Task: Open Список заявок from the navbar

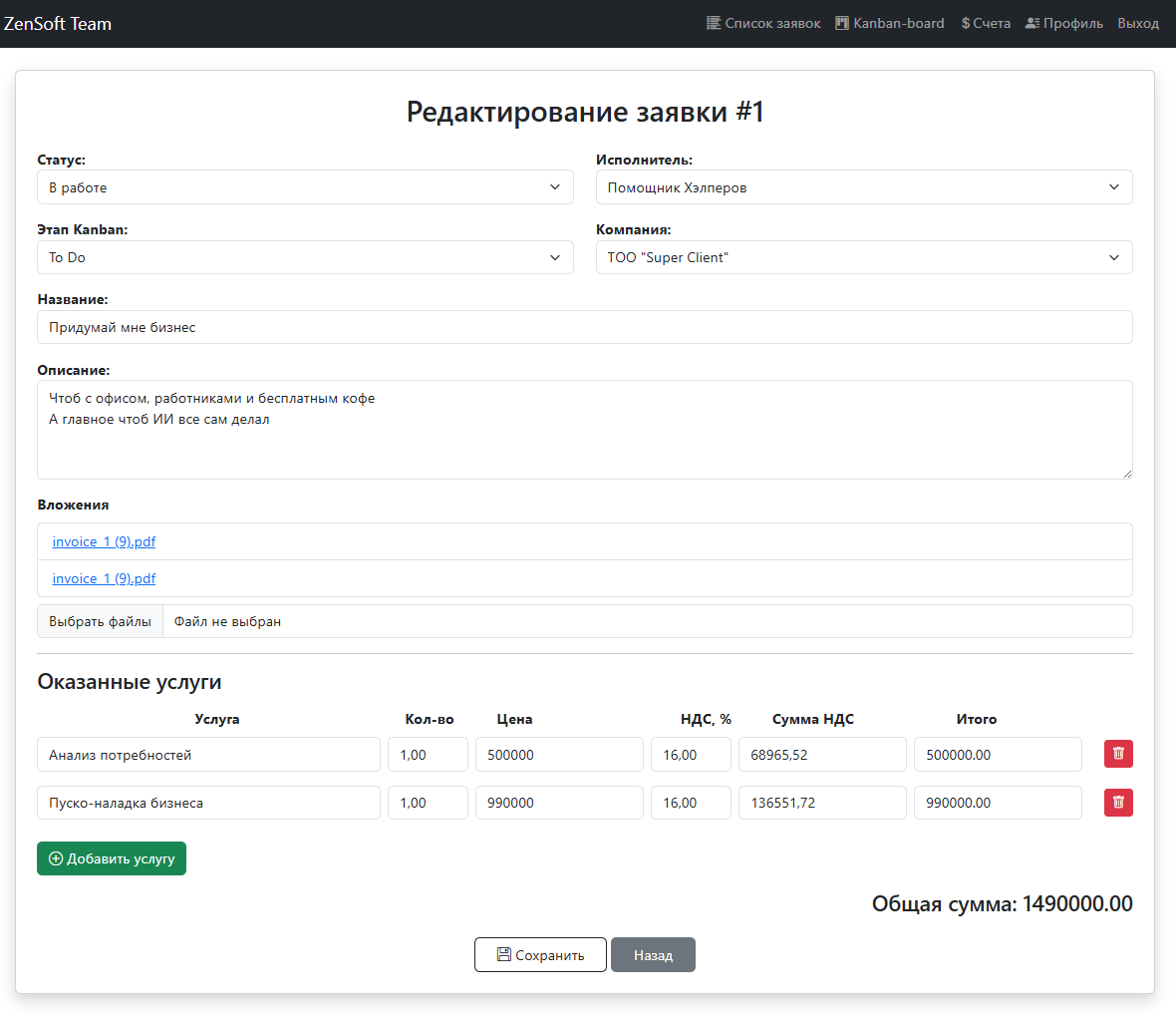Action: 763,23
